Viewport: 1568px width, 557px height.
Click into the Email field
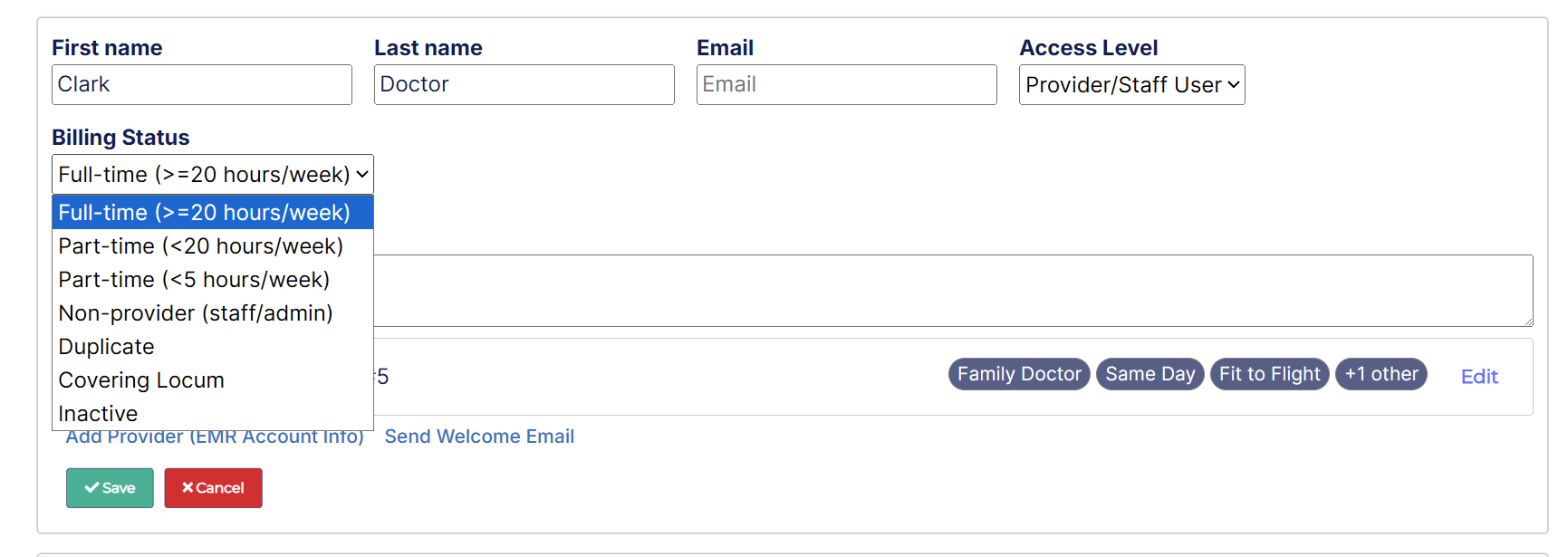(846, 85)
